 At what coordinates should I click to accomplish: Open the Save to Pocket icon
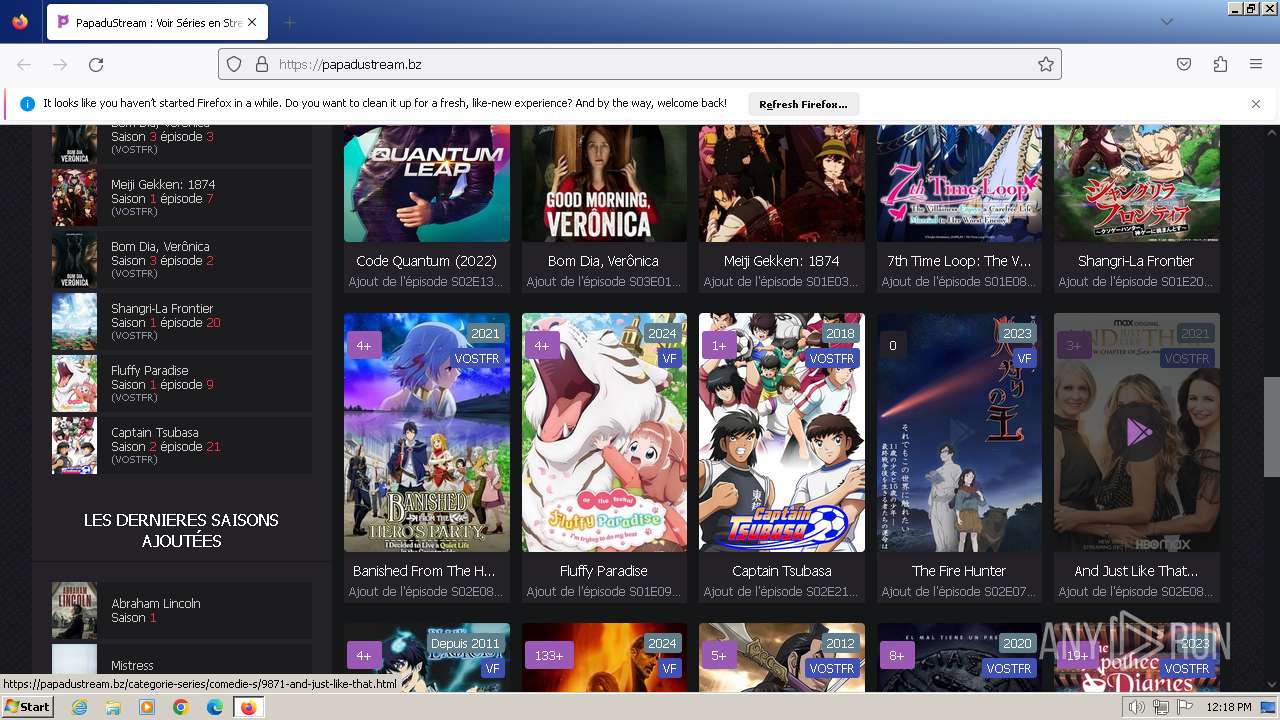[x=1184, y=64]
